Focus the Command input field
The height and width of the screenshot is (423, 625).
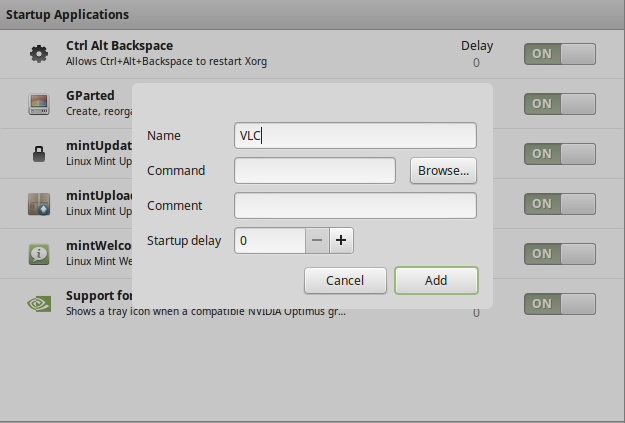coord(315,171)
